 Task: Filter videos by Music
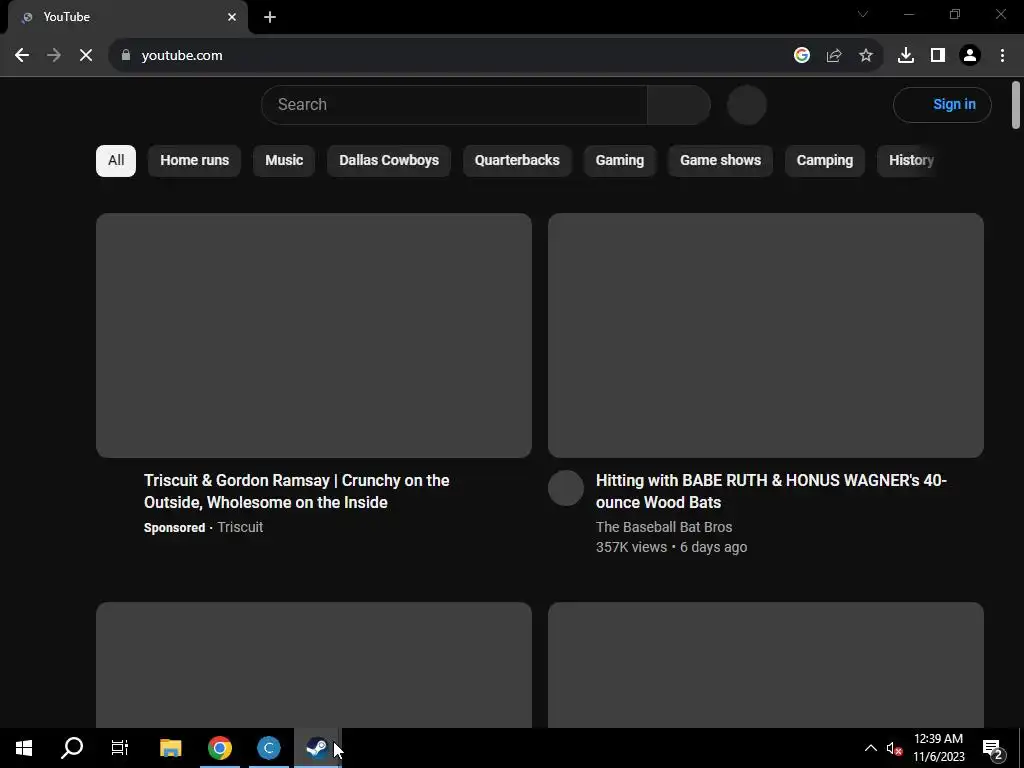coord(284,161)
